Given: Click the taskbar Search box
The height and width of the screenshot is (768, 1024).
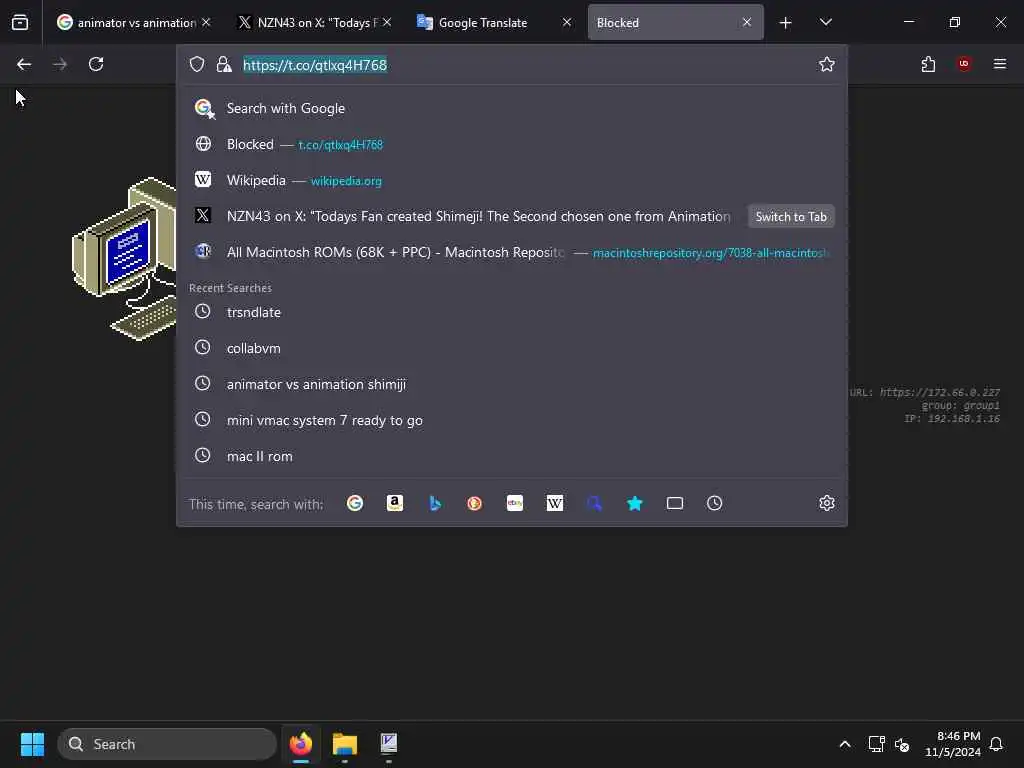Looking at the screenshot, I should coord(167,744).
